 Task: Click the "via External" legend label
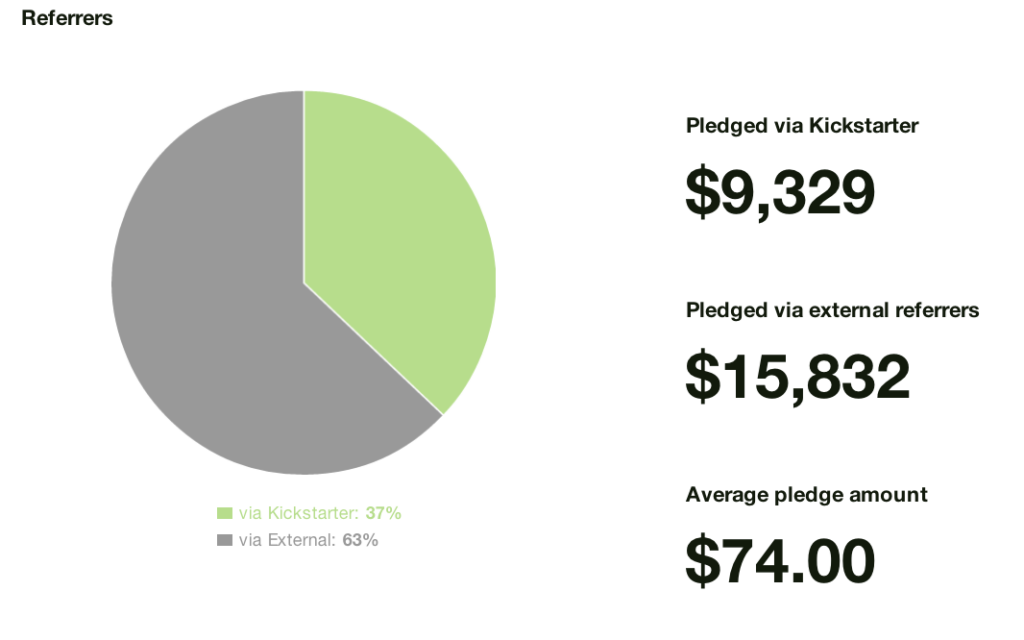point(285,541)
